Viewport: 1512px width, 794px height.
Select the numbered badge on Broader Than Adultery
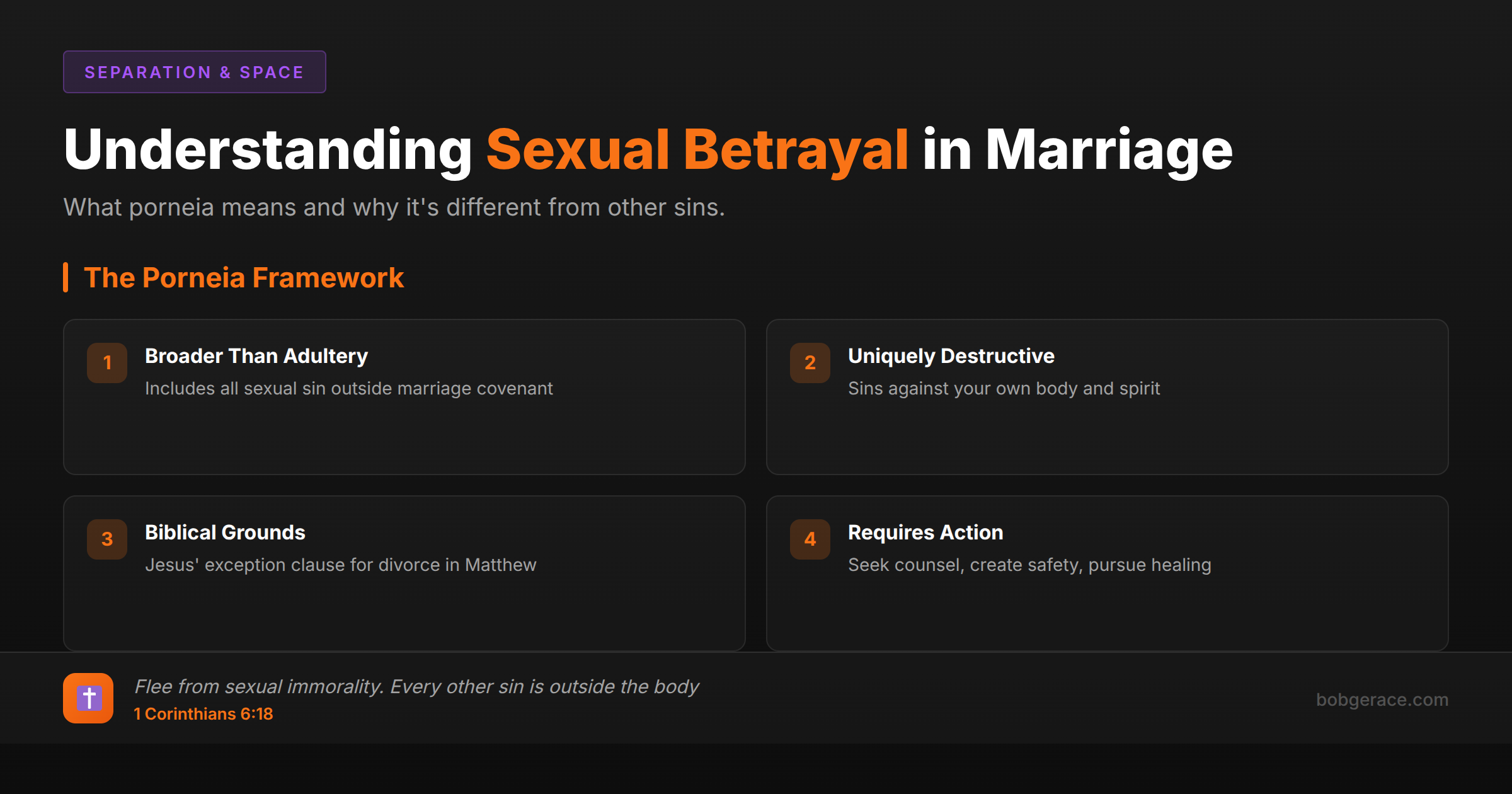pyautogui.click(x=106, y=363)
